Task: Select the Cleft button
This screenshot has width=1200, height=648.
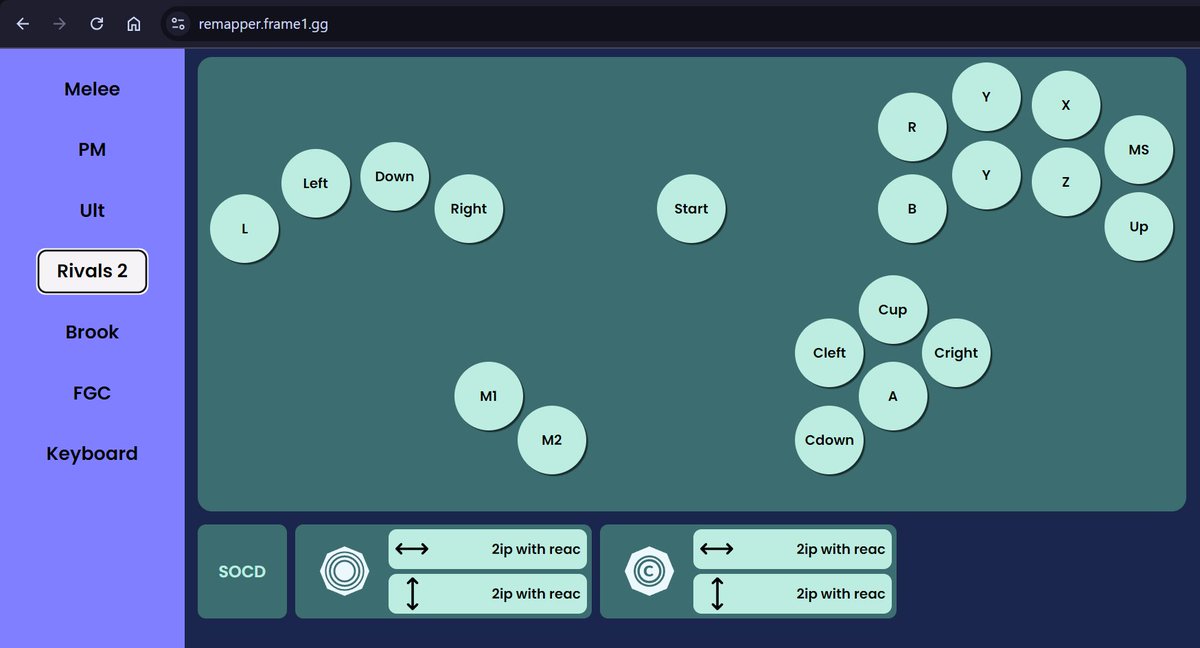Action: [x=829, y=353]
